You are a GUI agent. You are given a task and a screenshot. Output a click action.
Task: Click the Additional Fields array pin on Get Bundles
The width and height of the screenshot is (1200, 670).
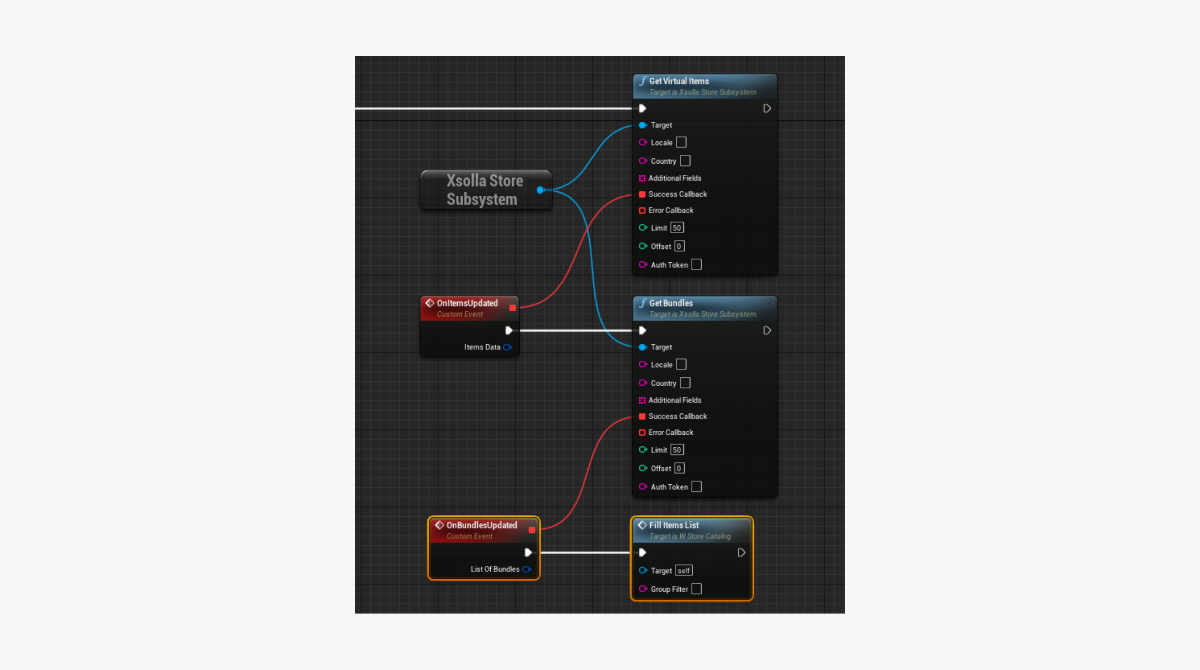(x=642, y=400)
